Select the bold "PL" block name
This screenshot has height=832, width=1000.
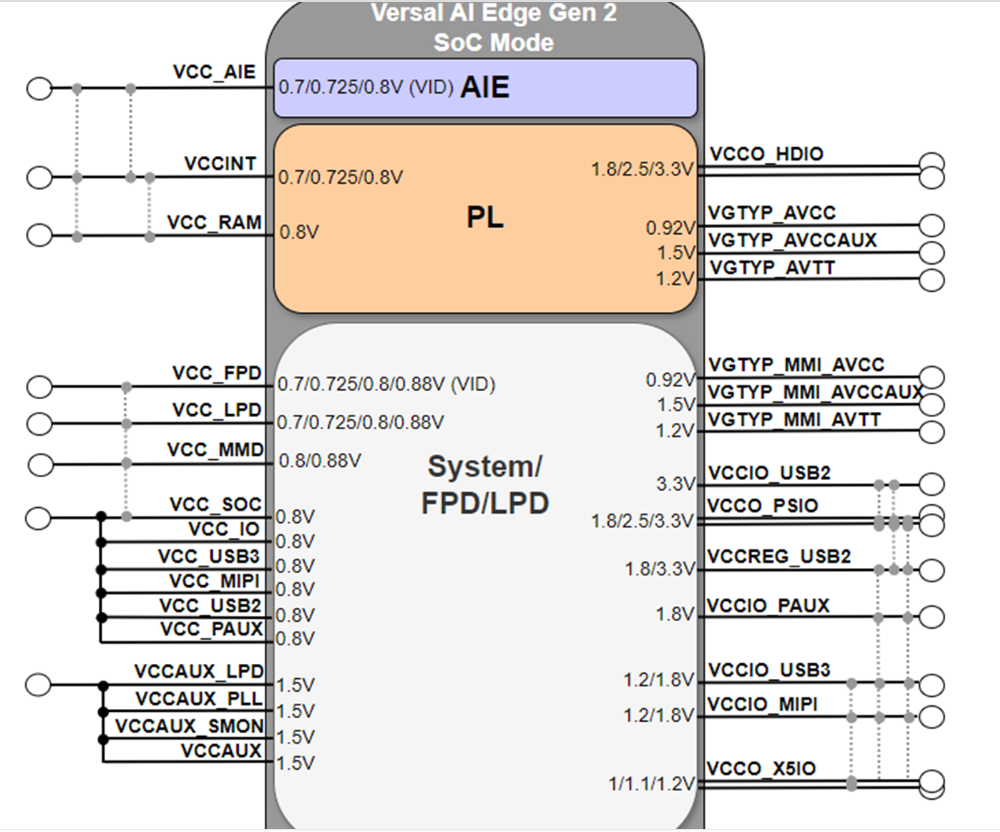click(x=485, y=218)
